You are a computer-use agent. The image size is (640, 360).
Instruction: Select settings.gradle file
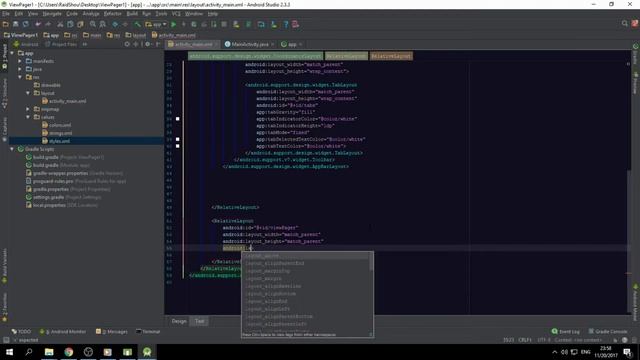[63, 197]
